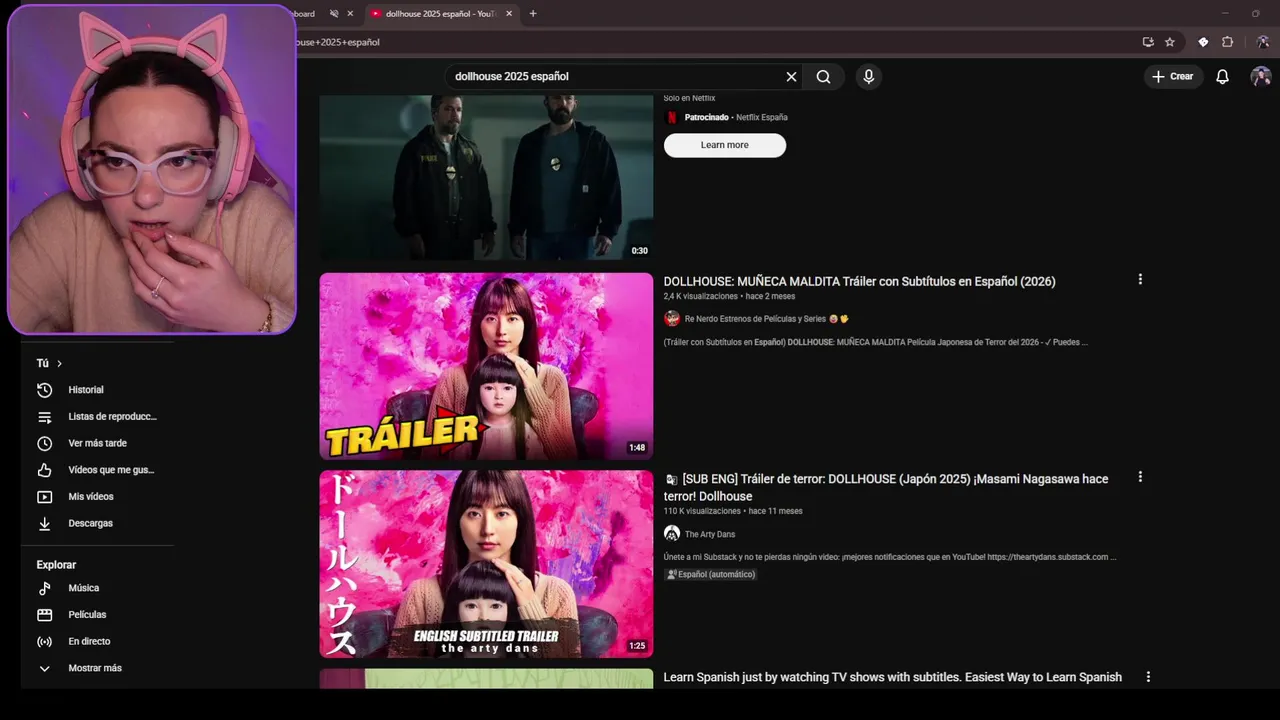Click '2,4 K visualizaciones' text under first video
Viewport: 1280px width, 720px height.
coord(701,297)
